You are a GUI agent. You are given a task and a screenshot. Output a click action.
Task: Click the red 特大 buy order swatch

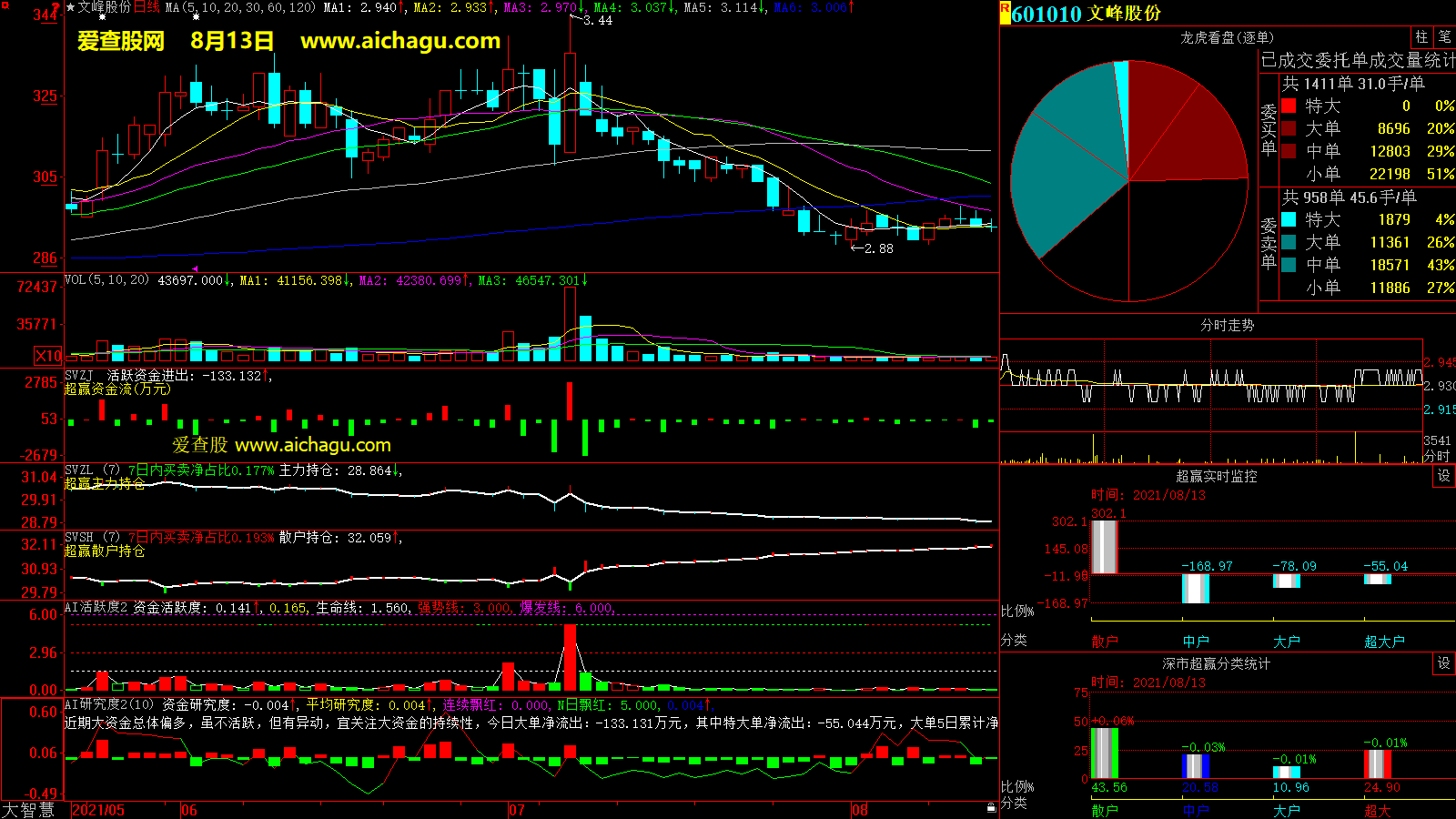pyautogui.click(x=1289, y=106)
